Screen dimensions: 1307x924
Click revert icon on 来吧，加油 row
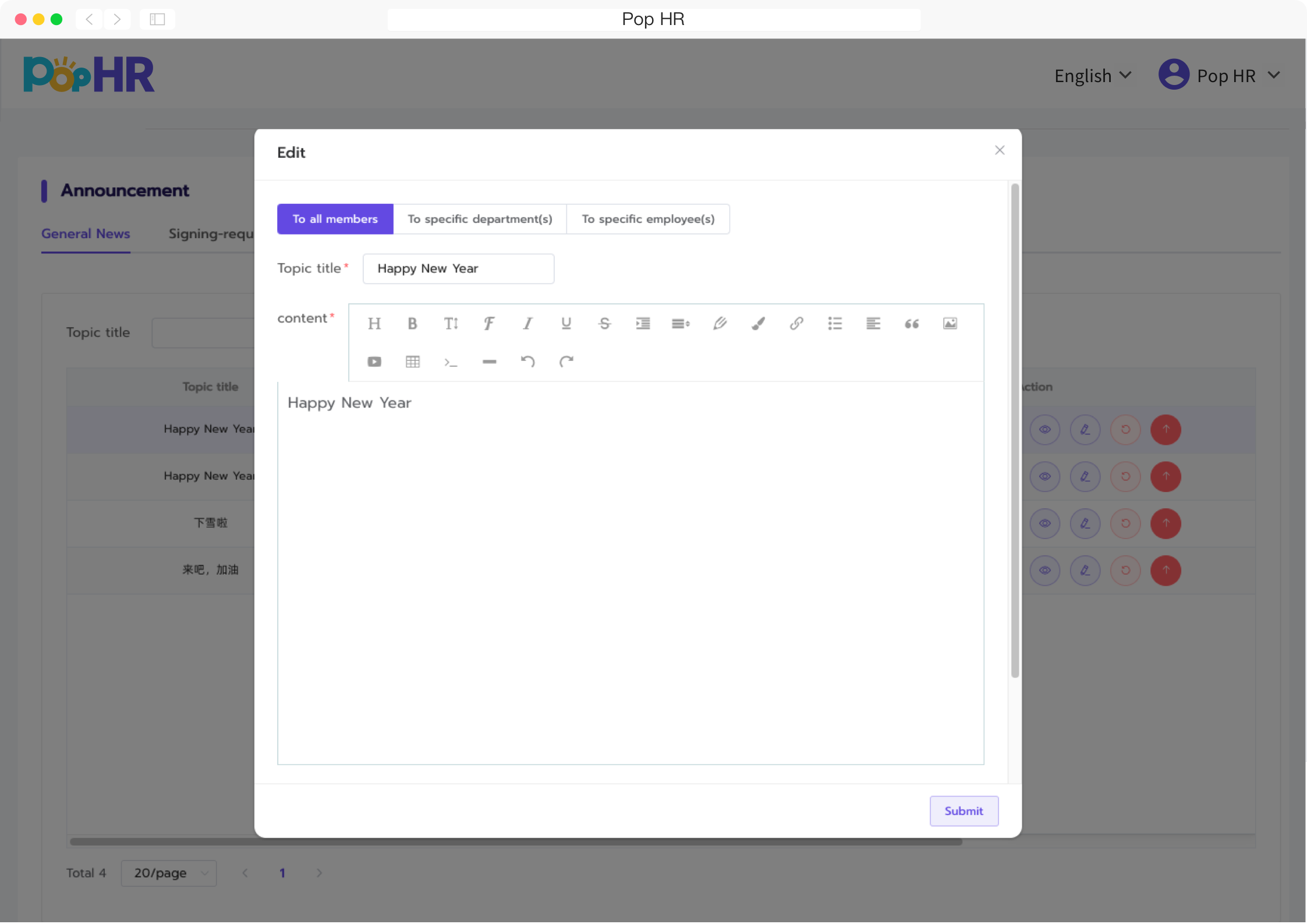1125,571
